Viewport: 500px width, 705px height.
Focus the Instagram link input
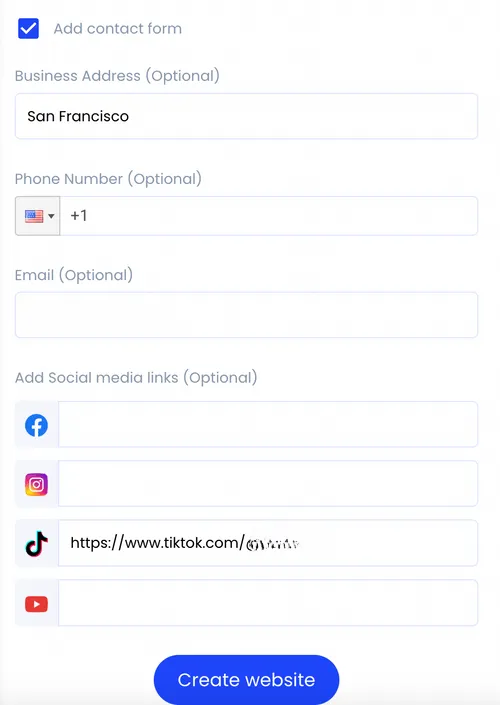268,483
